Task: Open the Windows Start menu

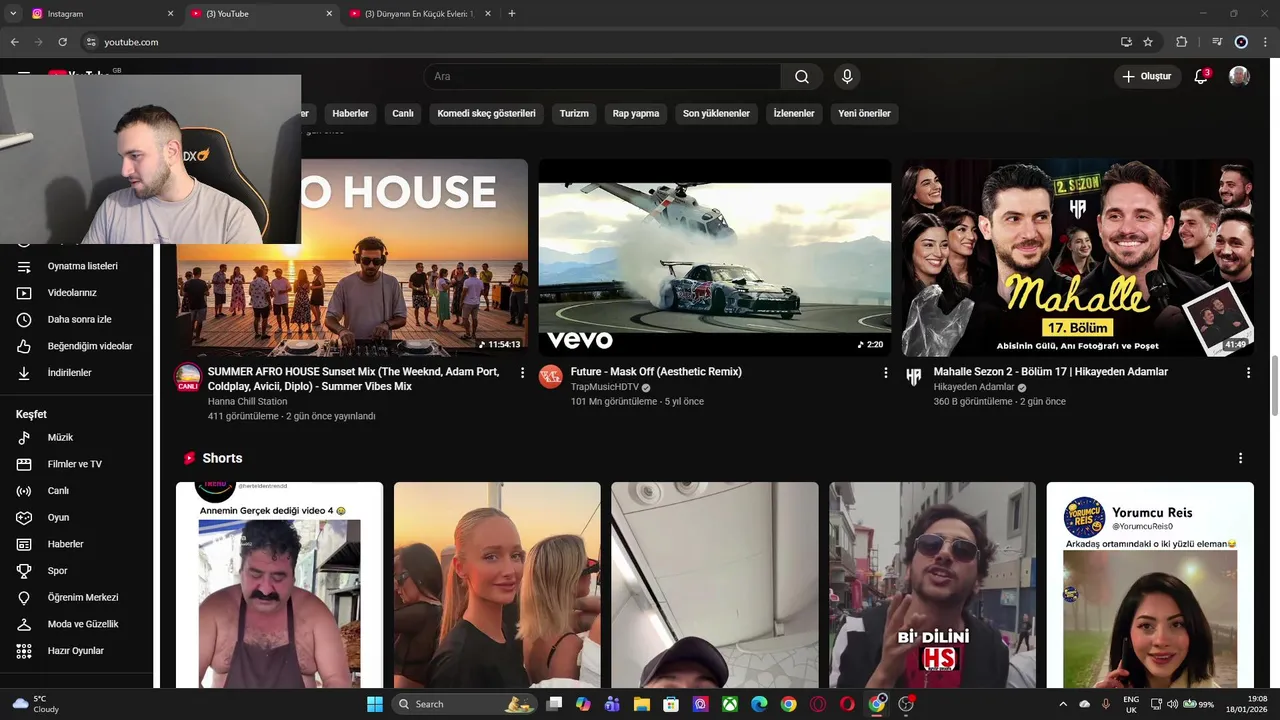Action: pyautogui.click(x=375, y=704)
